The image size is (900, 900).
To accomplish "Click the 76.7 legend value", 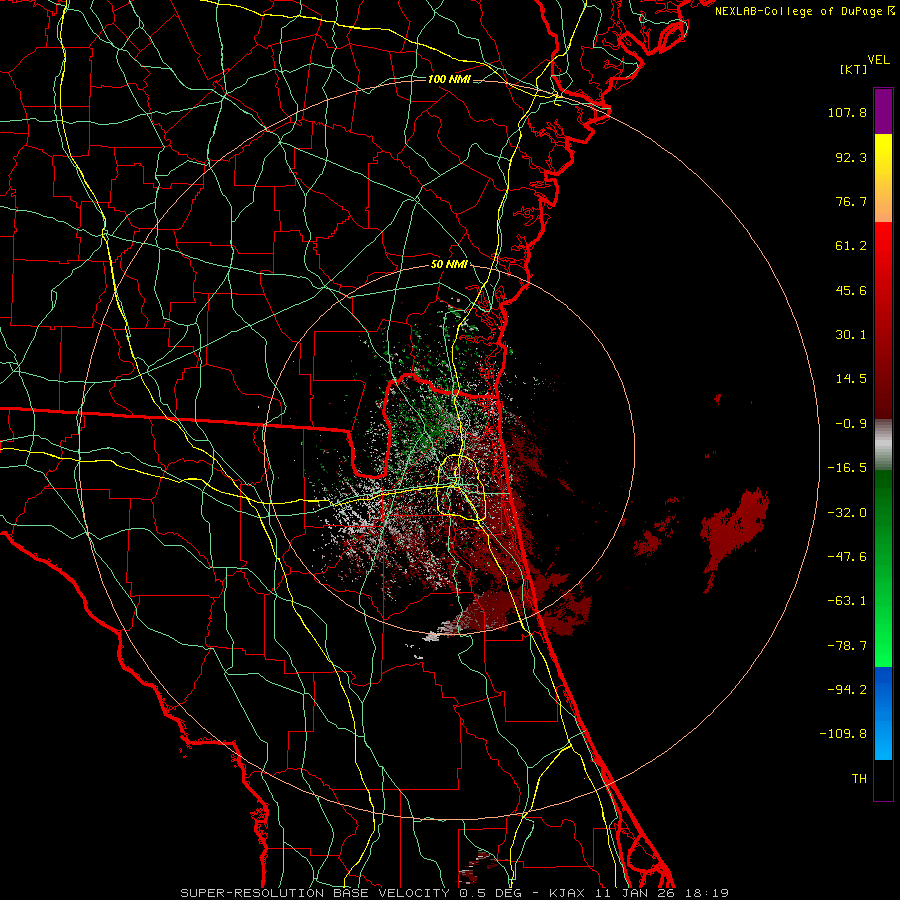I will (851, 201).
